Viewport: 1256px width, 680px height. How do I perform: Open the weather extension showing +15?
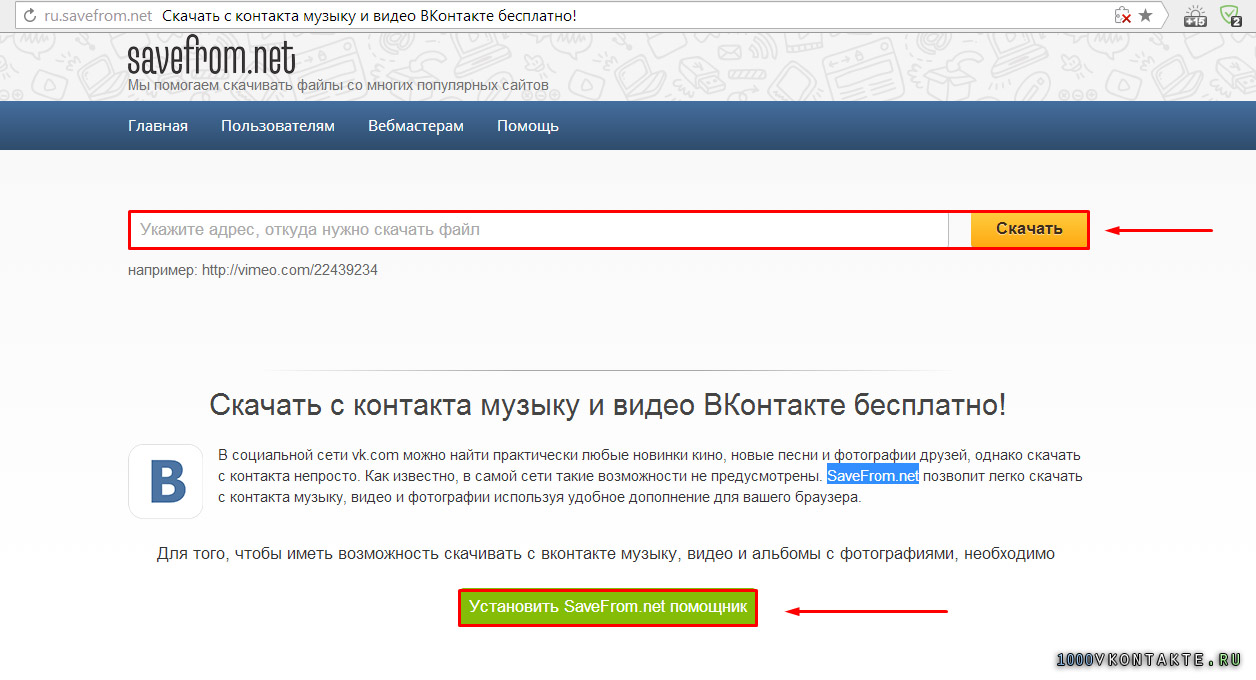coord(1195,16)
